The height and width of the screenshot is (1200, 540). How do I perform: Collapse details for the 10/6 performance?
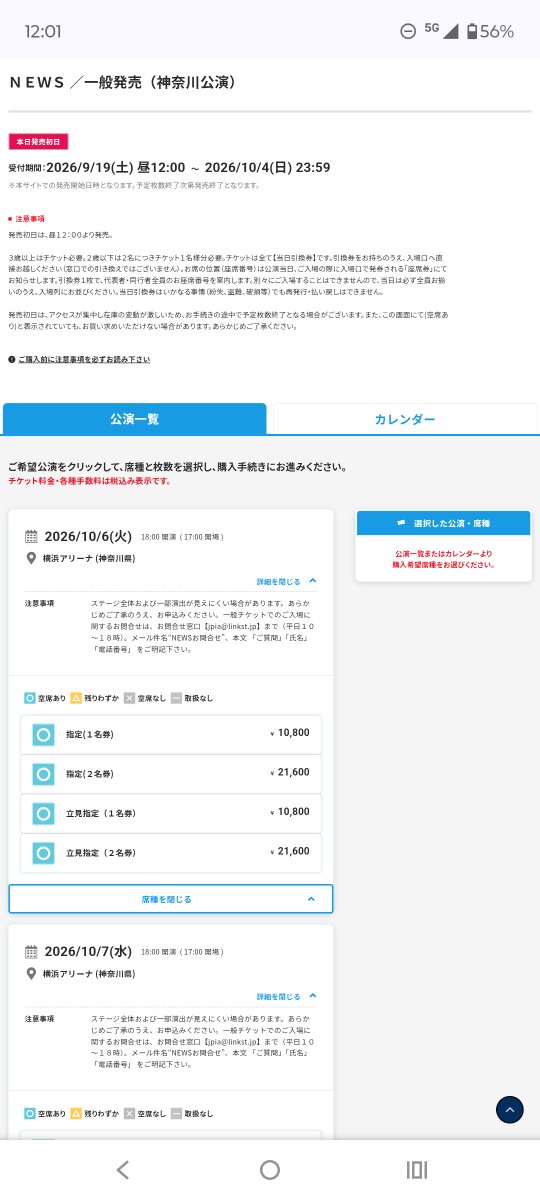[x=287, y=580]
